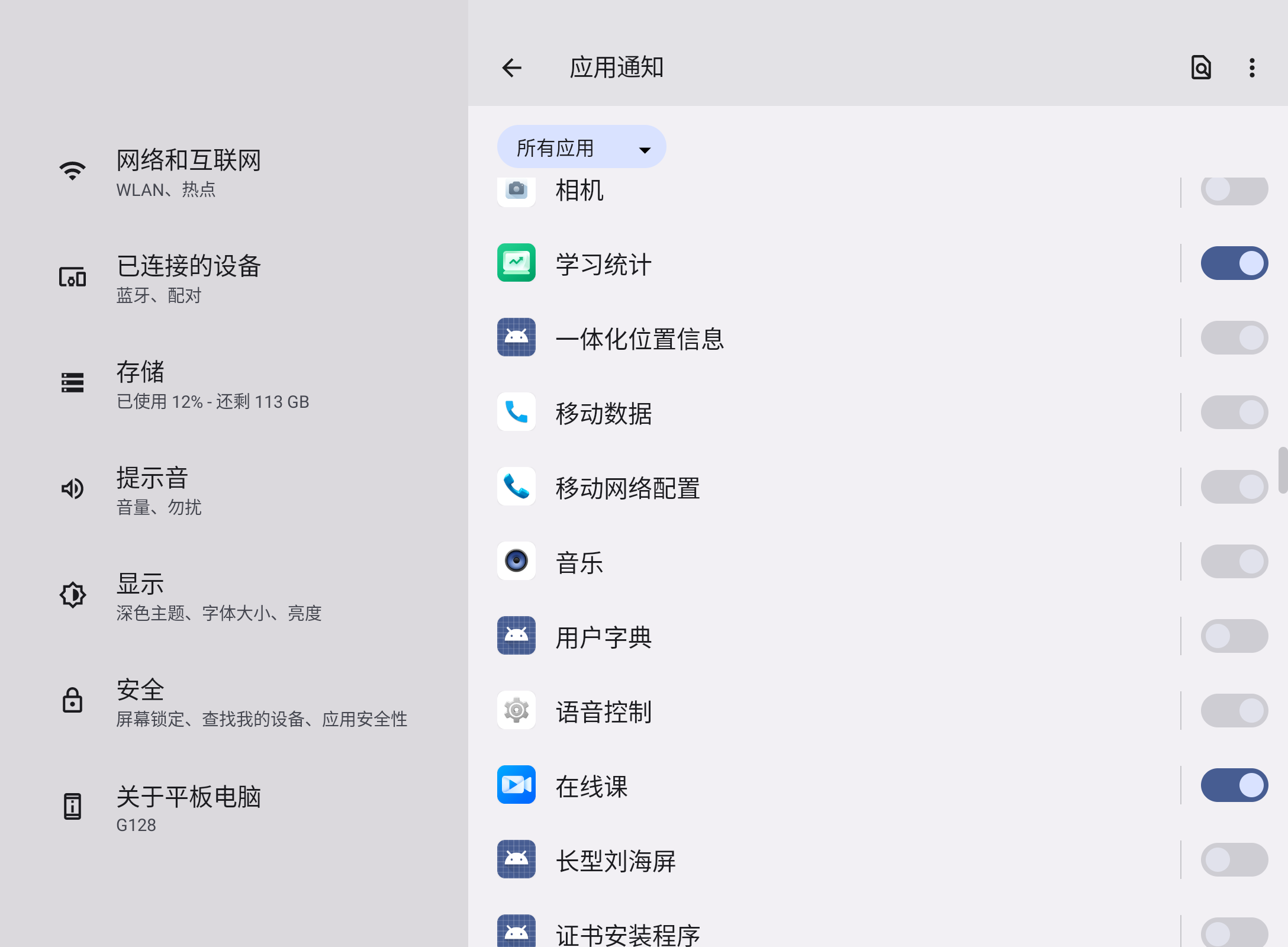Open 显示 settings

234,595
